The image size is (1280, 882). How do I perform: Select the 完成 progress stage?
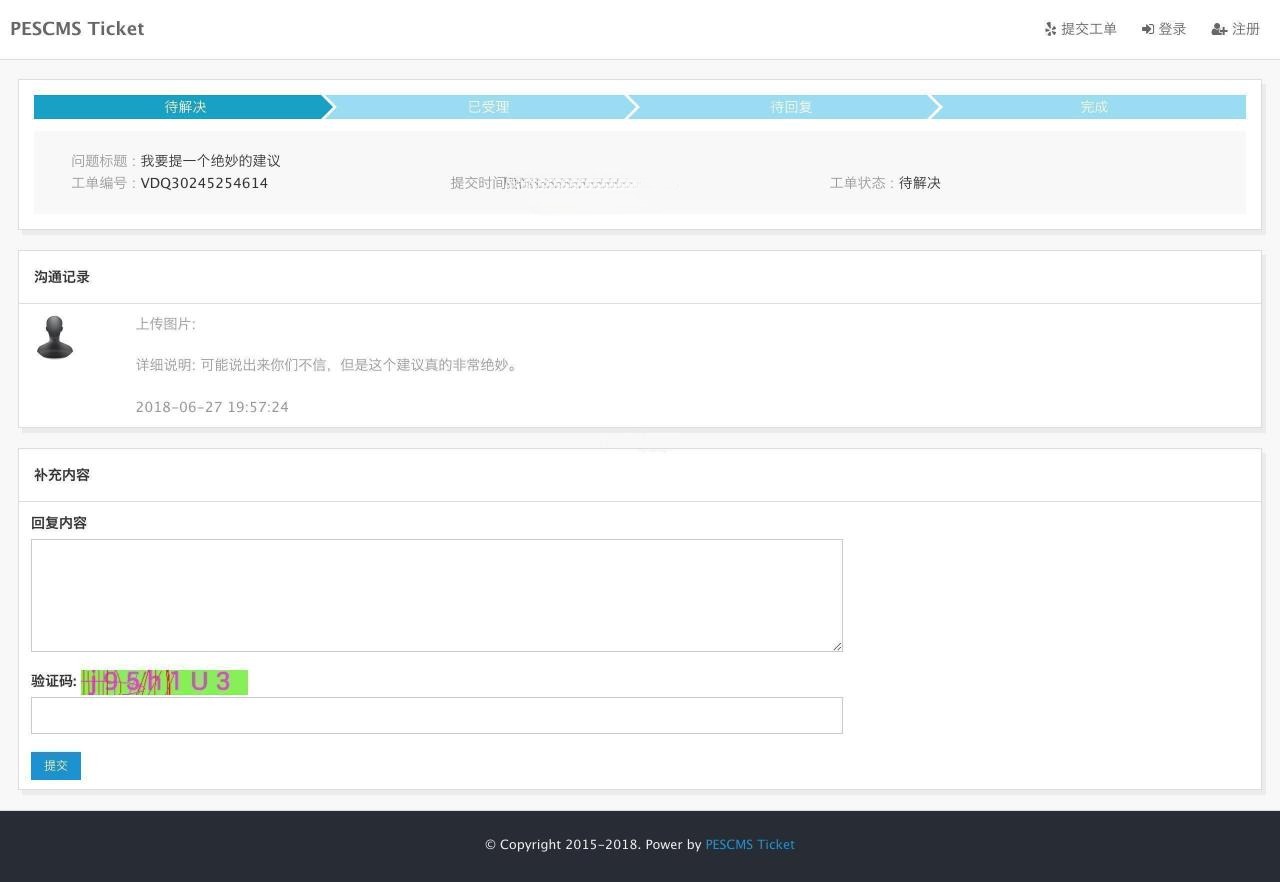(1093, 106)
